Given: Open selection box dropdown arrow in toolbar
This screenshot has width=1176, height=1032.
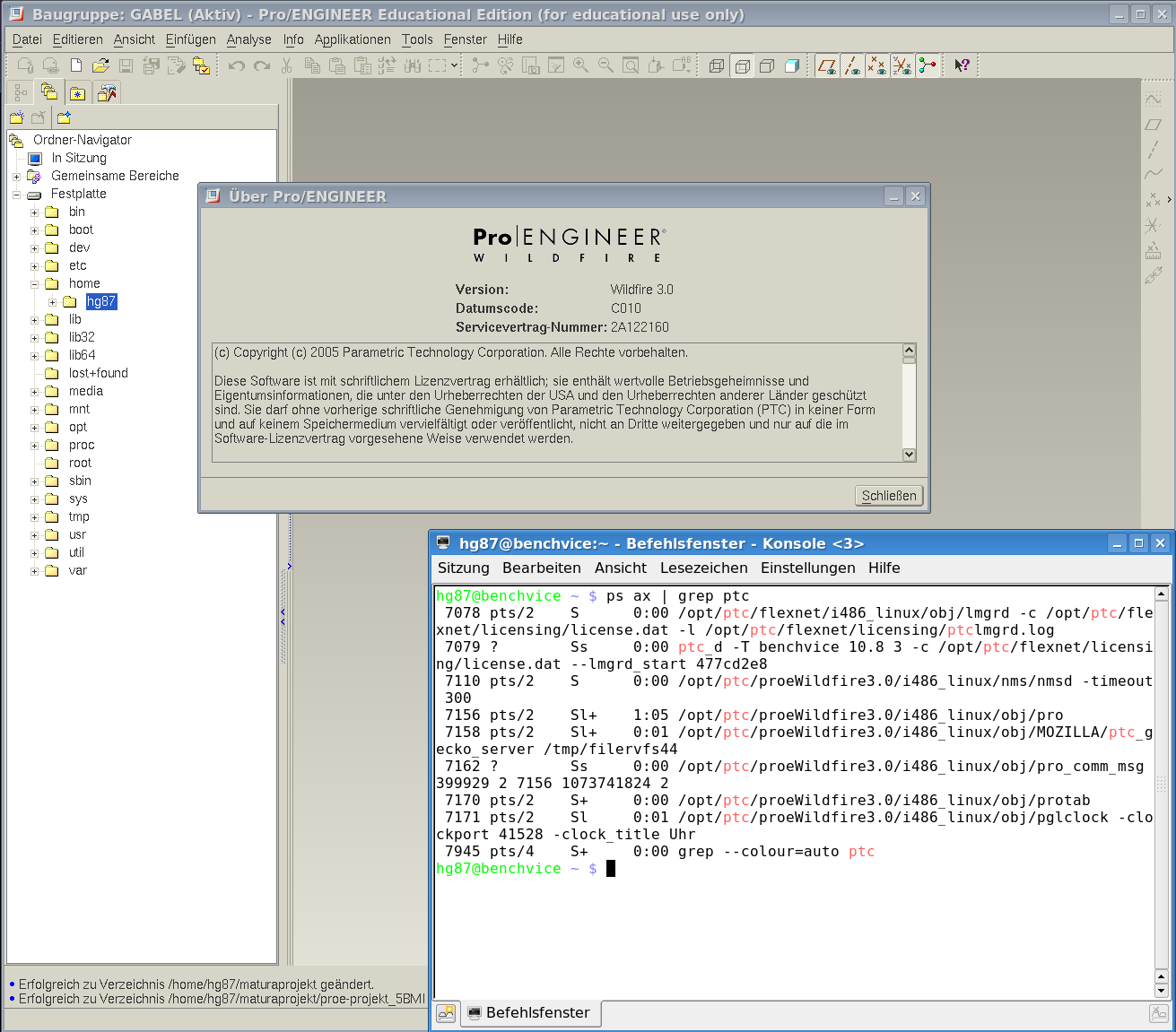Looking at the screenshot, I should click(454, 65).
